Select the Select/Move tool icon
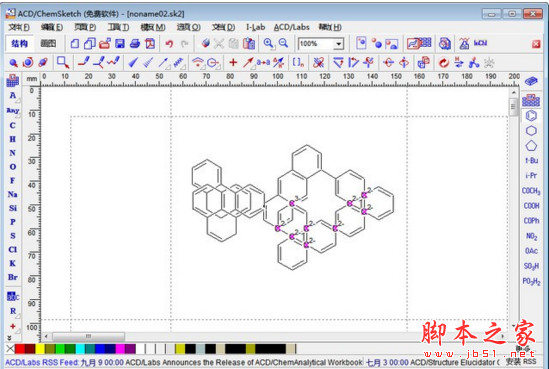Viewport: 549px width, 369px height. point(13,63)
